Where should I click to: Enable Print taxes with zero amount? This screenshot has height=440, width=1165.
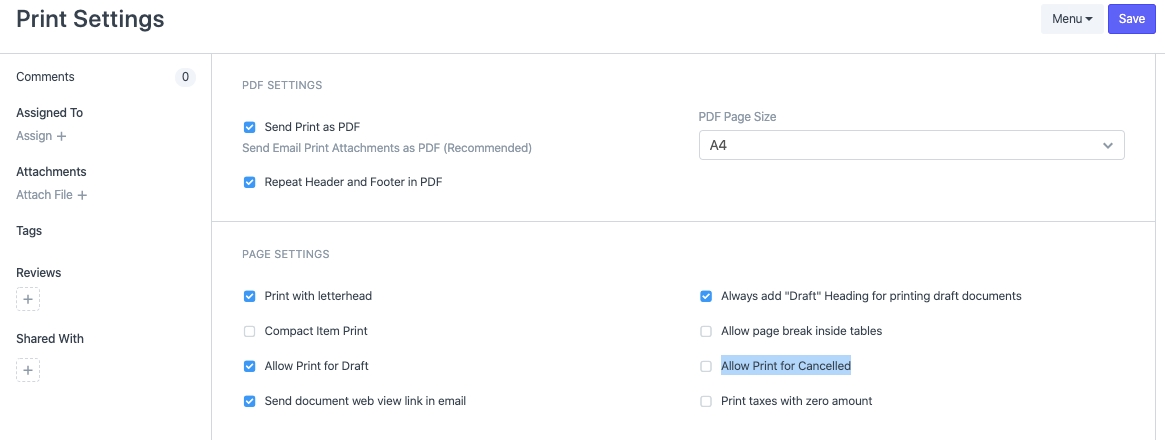click(706, 401)
